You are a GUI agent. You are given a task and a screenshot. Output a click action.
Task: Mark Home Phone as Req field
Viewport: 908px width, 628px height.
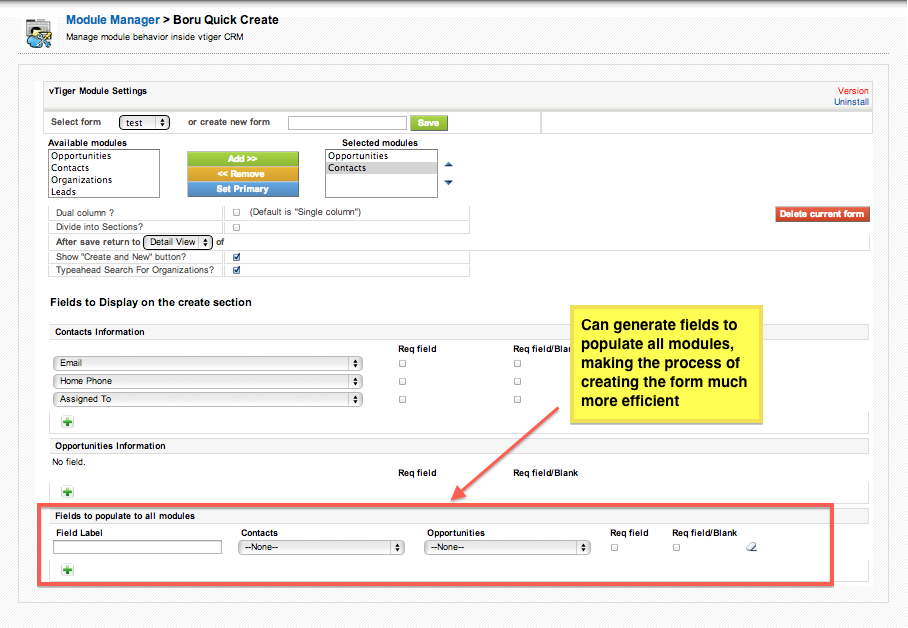(402, 381)
